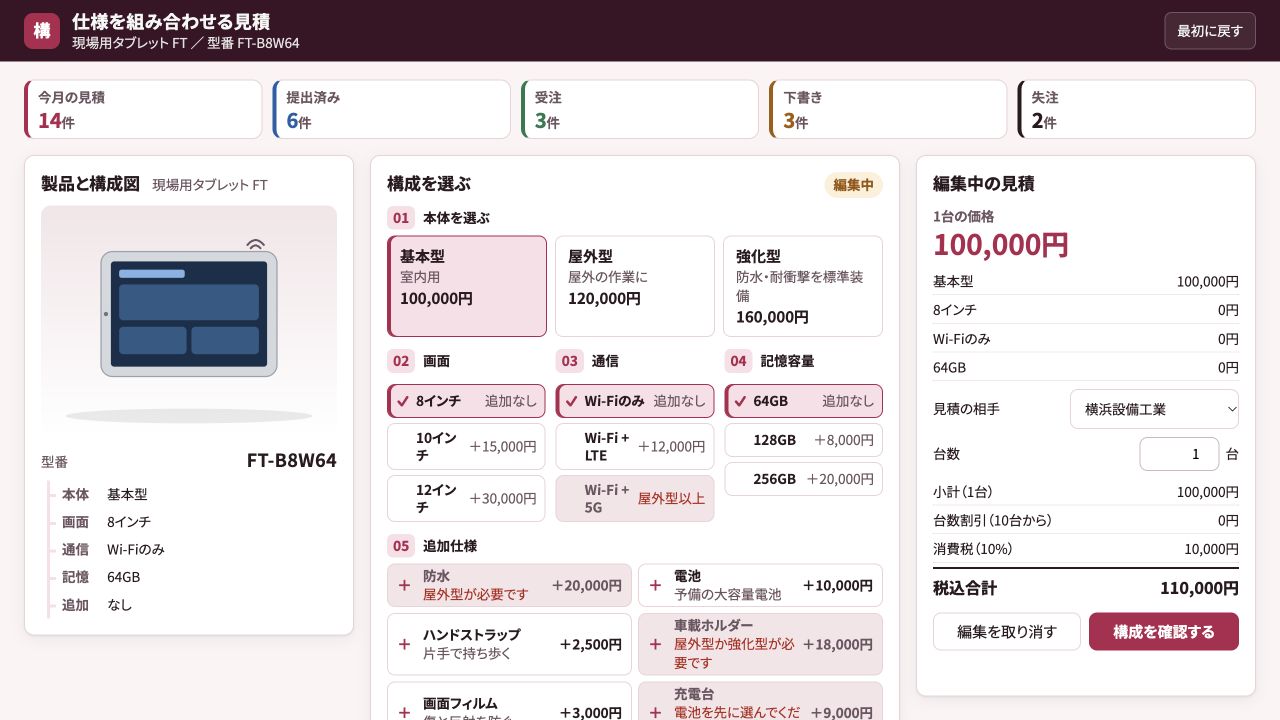Select the Wi-Fi + 5G option
This screenshot has height=720, width=1280.
[x=635, y=499]
